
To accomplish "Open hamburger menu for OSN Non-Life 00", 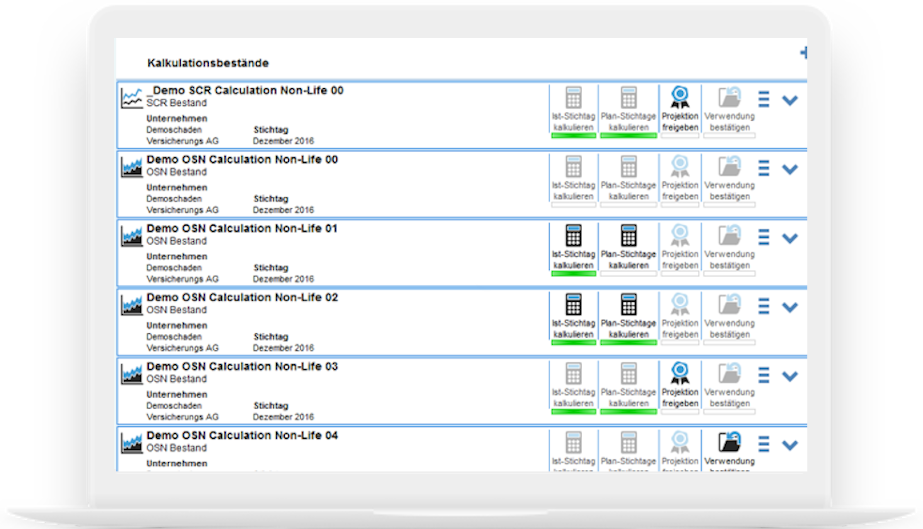I will point(763,169).
